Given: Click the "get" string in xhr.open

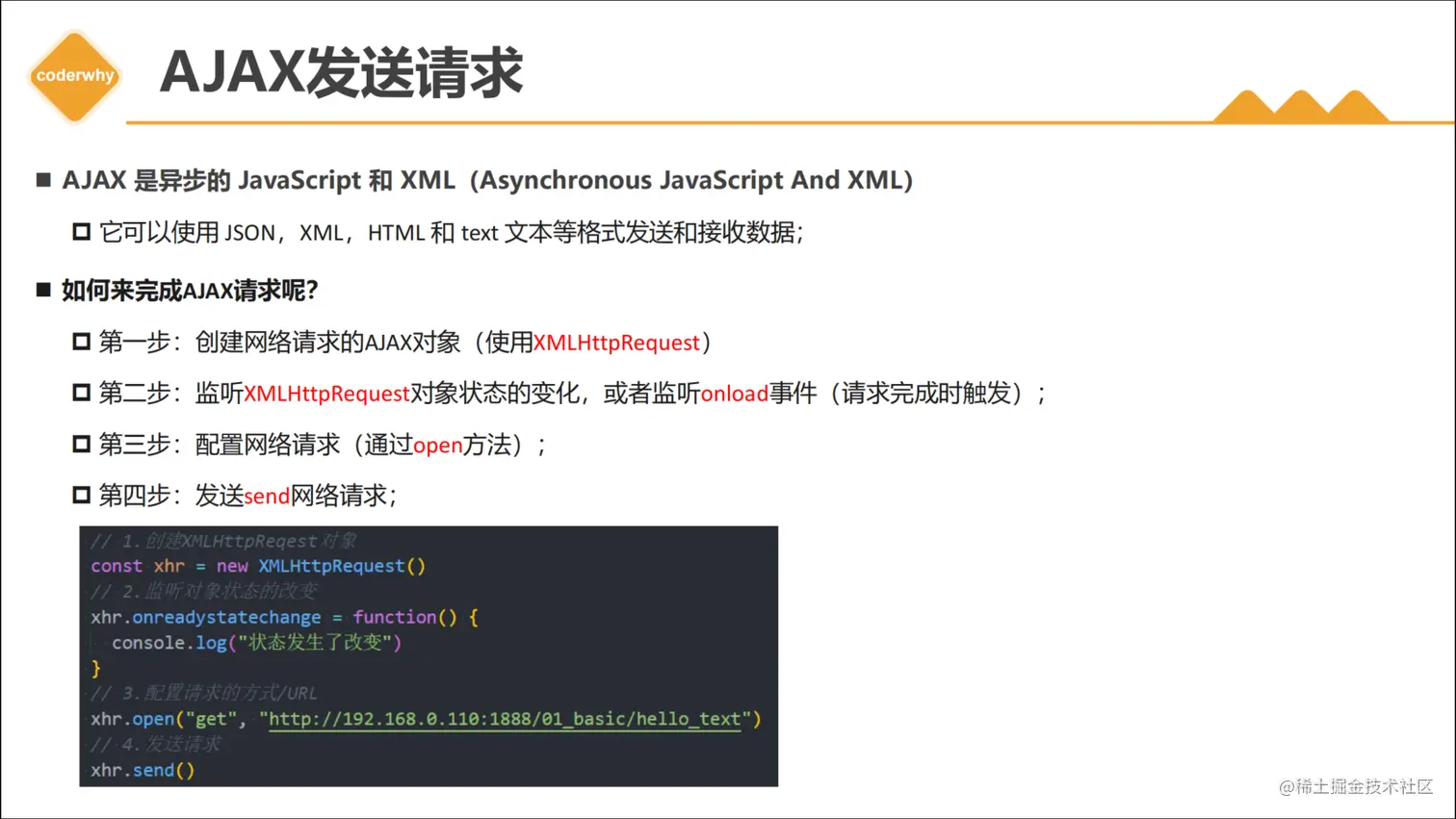Looking at the screenshot, I should pos(211,719).
